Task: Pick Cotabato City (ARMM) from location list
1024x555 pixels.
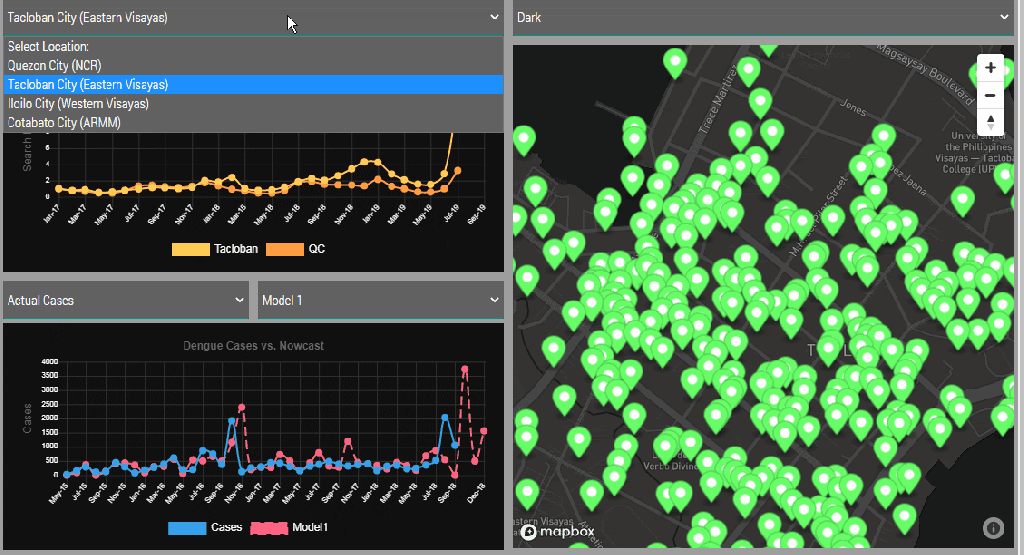Action: pyautogui.click(x=65, y=122)
